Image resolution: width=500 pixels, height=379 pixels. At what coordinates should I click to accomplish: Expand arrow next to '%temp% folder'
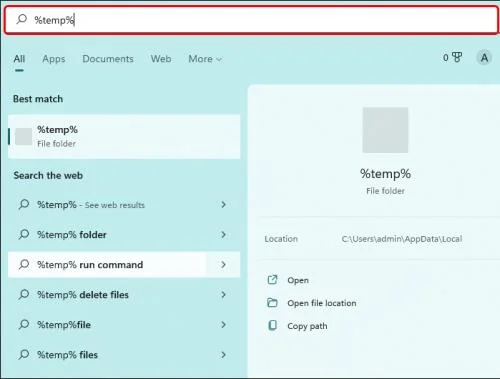click(x=223, y=235)
